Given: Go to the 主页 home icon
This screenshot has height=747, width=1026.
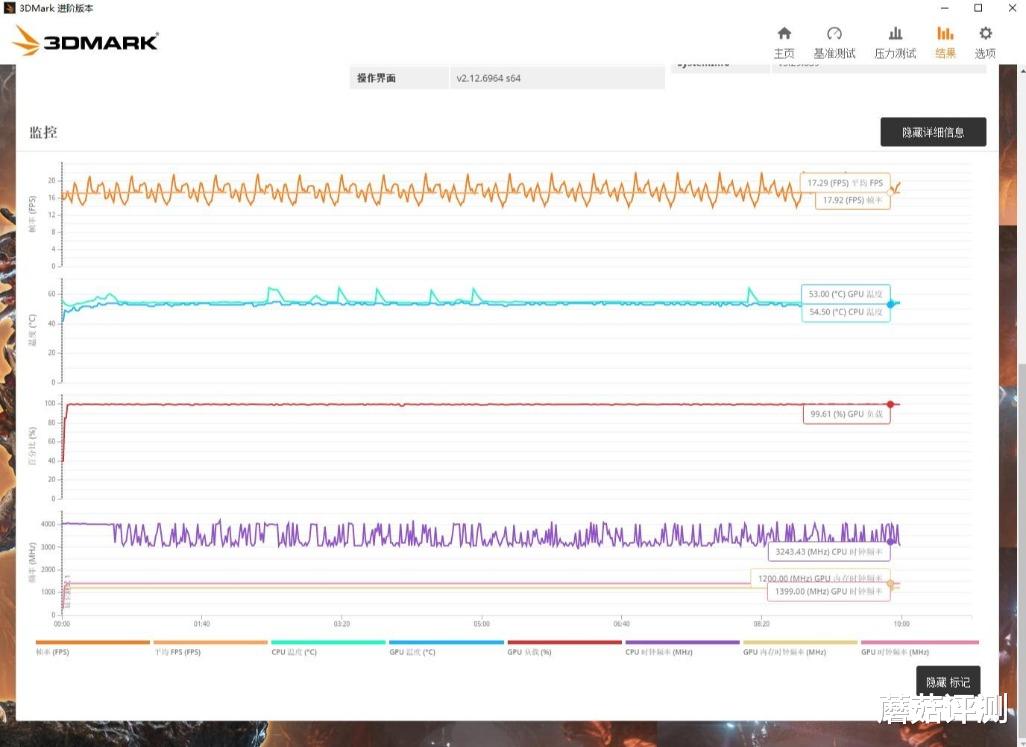Looking at the screenshot, I should click(784, 43).
